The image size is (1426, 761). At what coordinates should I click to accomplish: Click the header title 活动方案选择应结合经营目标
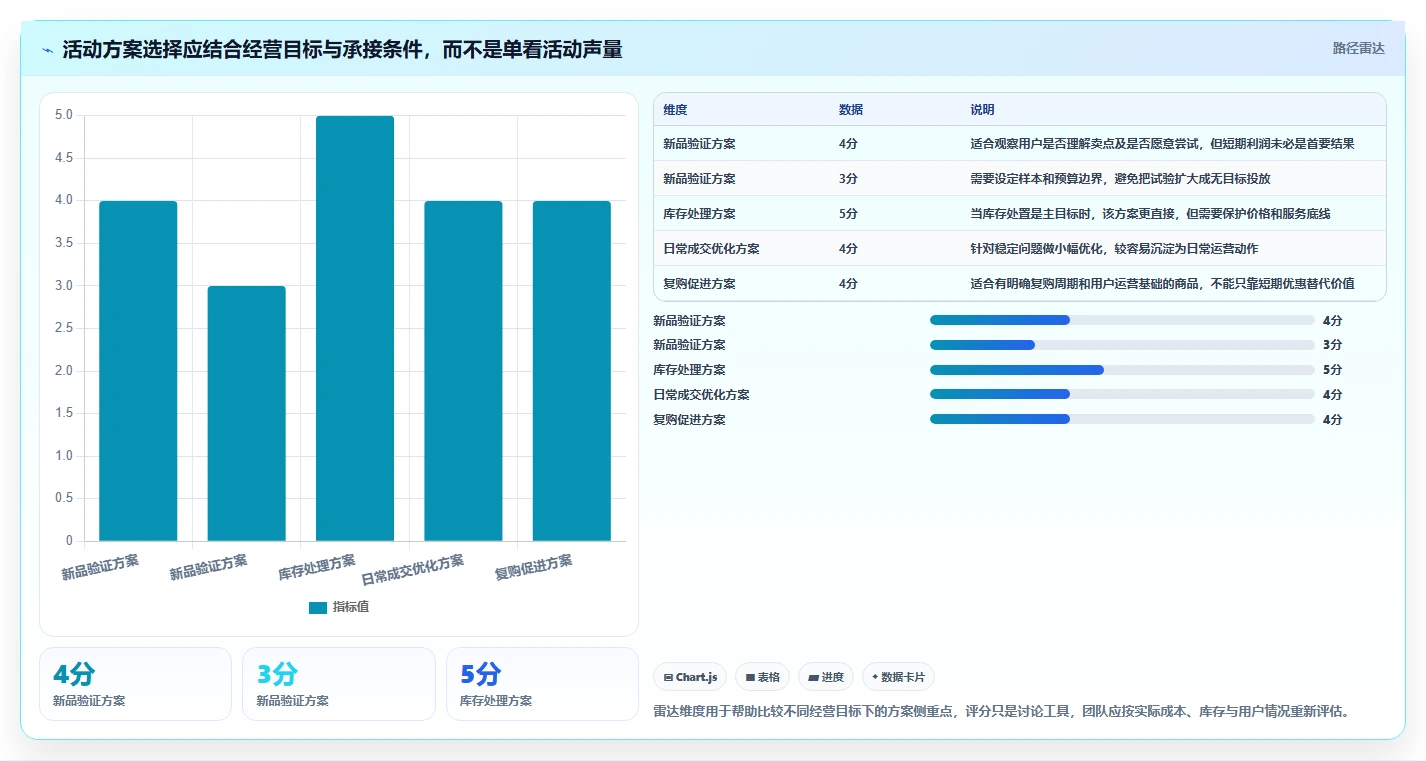point(342,49)
